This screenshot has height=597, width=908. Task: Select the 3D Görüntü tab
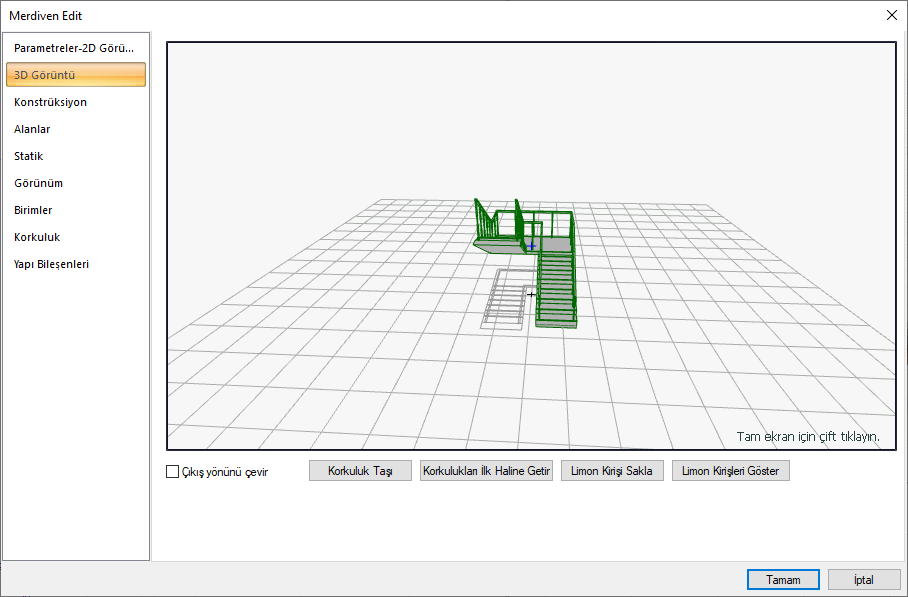75,75
